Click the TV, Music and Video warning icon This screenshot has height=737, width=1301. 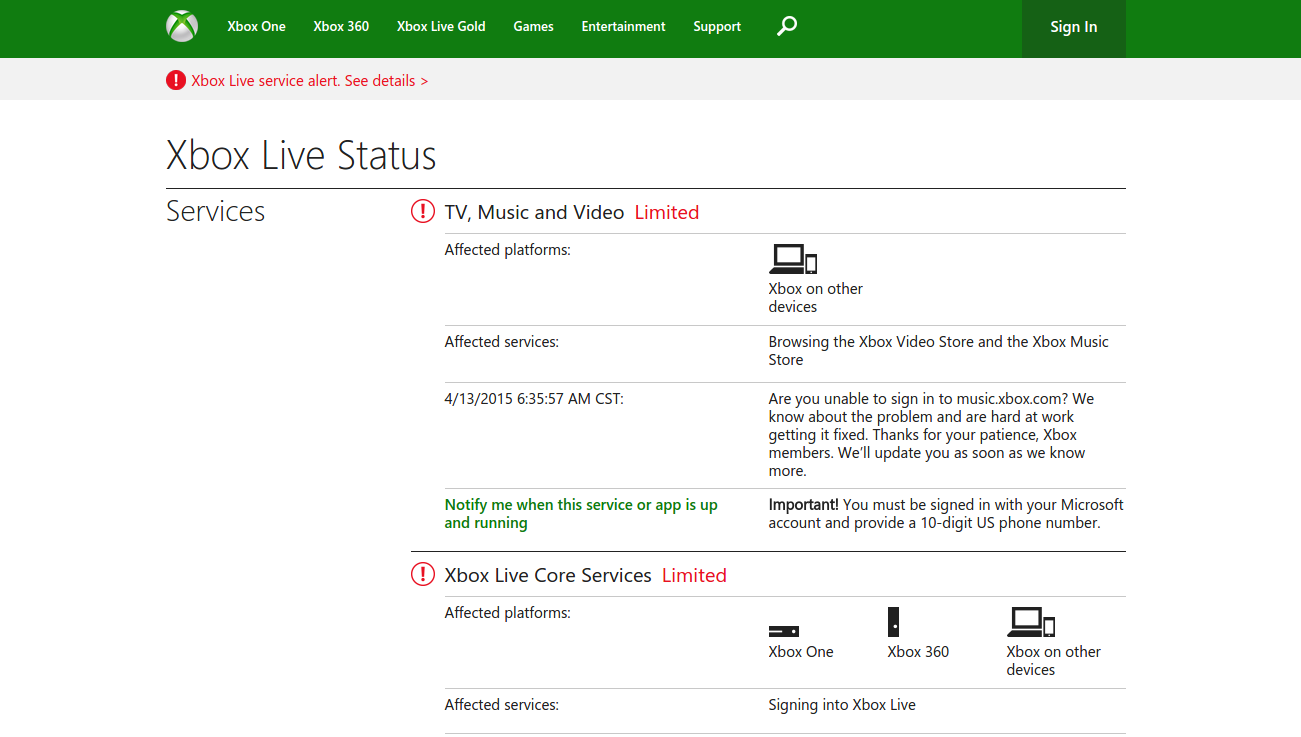click(423, 211)
